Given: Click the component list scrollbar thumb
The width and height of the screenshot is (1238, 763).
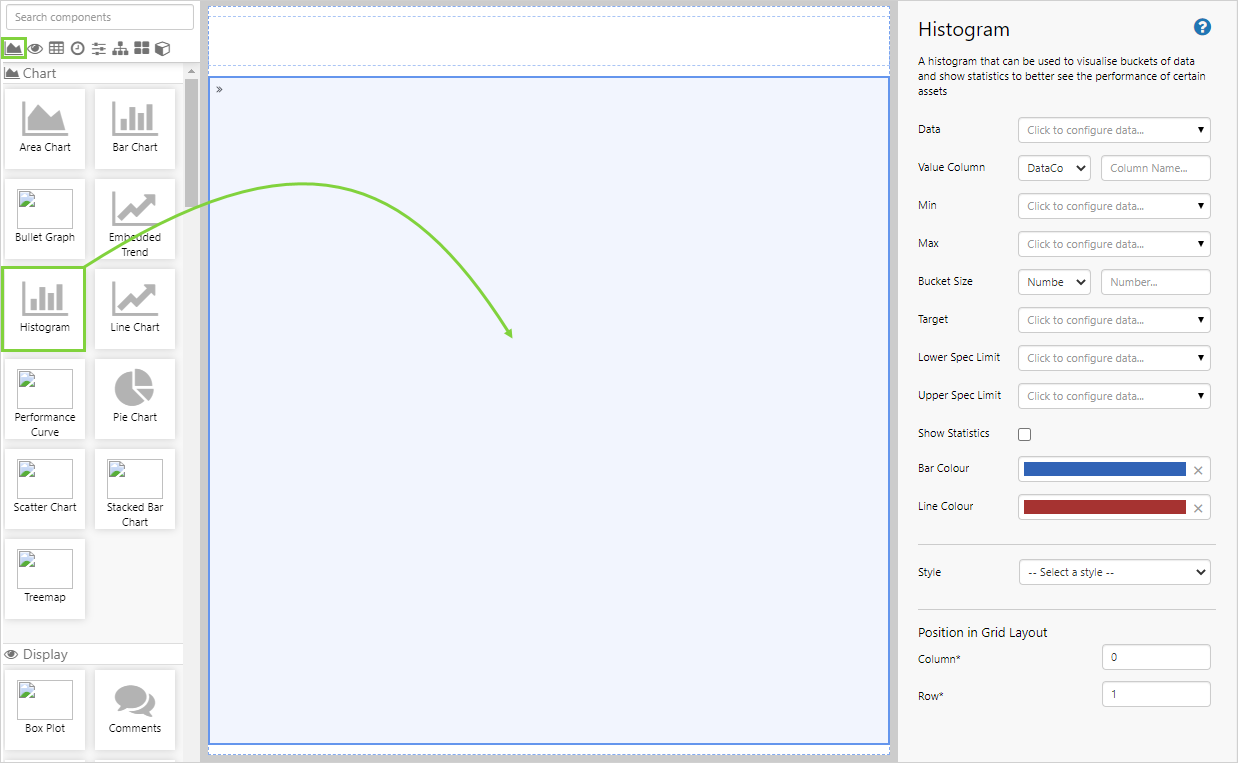Looking at the screenshot, I should tap(191, 142).
